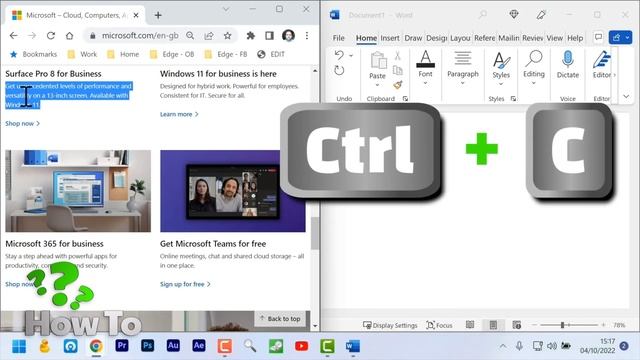Click Learn more under Windows 11 for business
The height and width of the screenshot is (360, 640).
click(x=179, y=114)
